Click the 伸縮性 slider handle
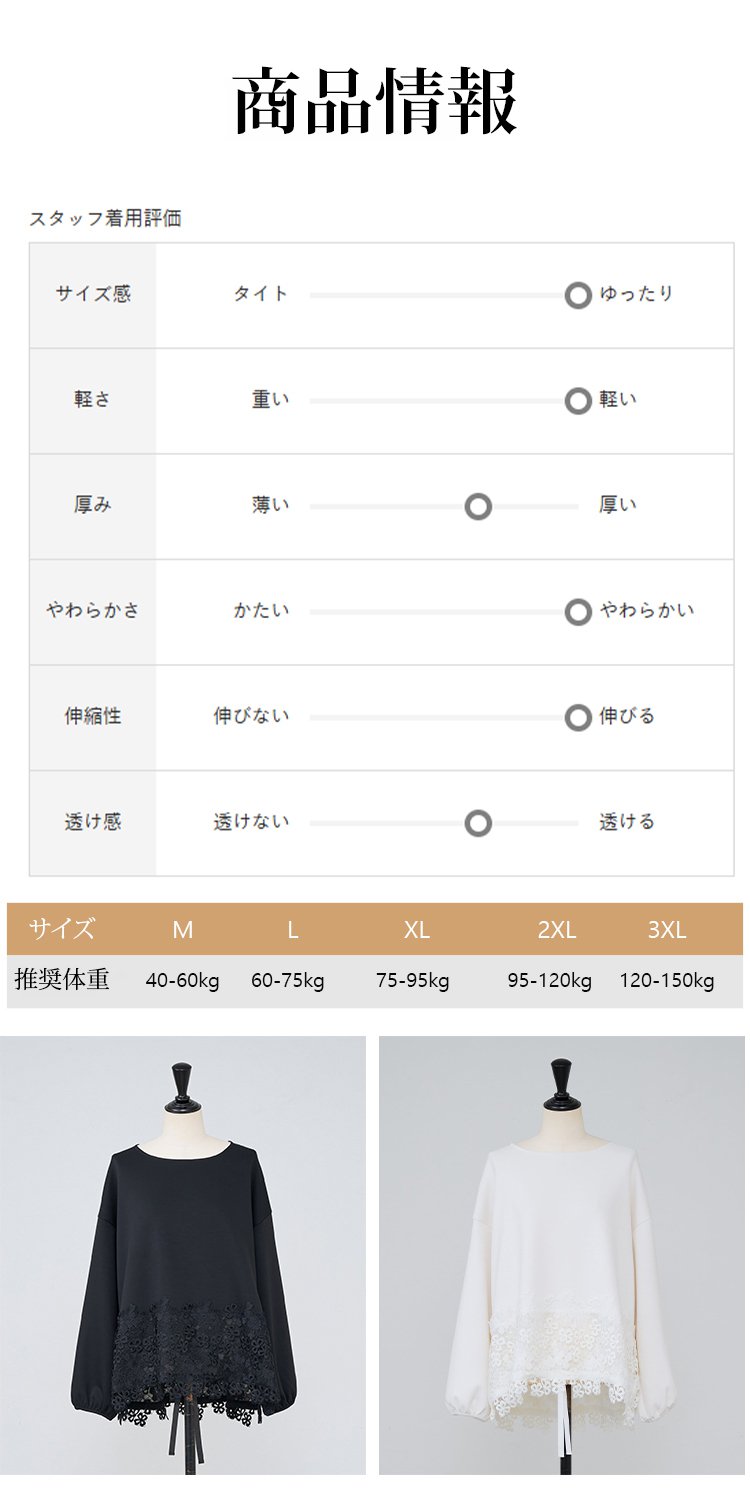This screenshot has width=750, height=1496. [x=578, y=718]
